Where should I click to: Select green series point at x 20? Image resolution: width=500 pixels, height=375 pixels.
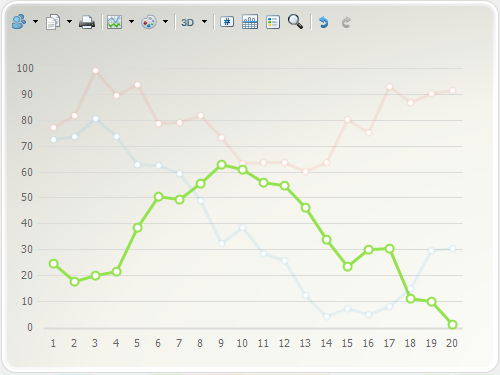point(452,324)
